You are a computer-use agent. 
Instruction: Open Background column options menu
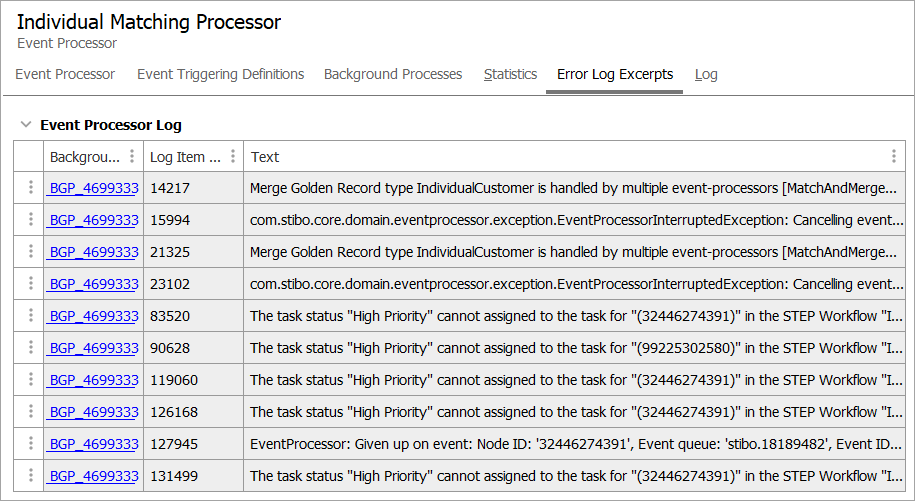pos(132,157)
